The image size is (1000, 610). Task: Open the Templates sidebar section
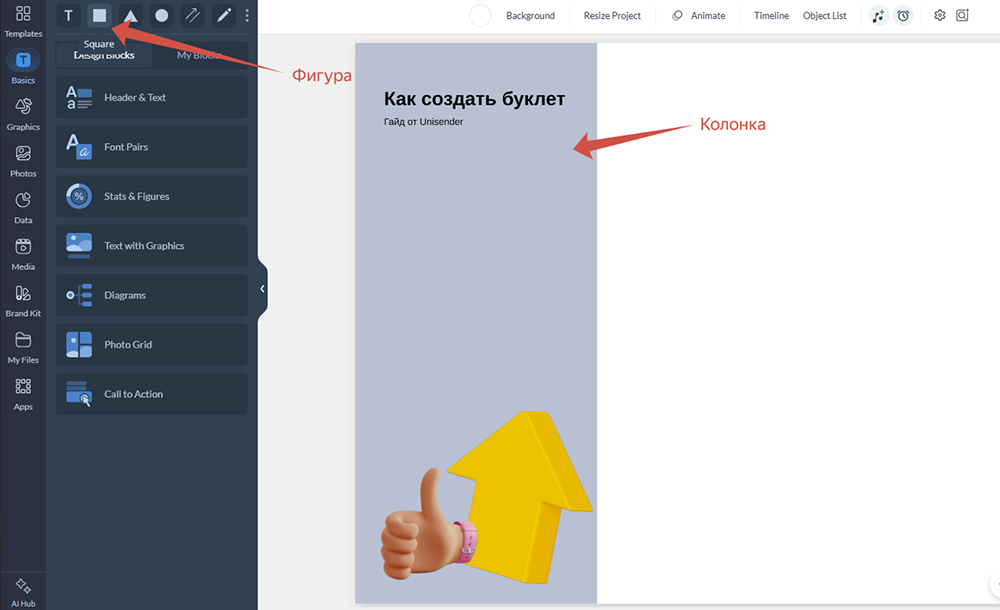pos(23,20)
